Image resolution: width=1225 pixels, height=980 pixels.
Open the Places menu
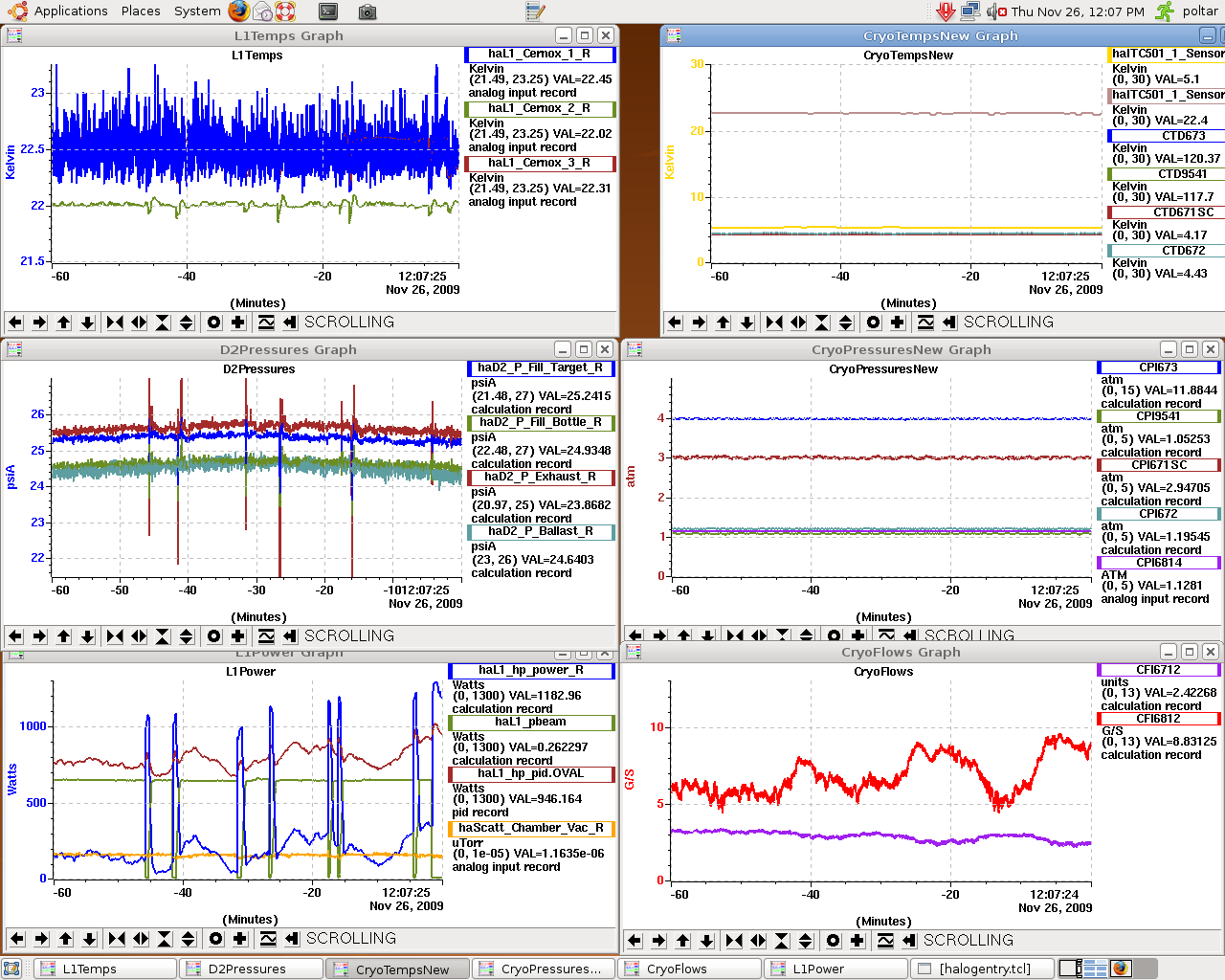(x=141, y=11)
